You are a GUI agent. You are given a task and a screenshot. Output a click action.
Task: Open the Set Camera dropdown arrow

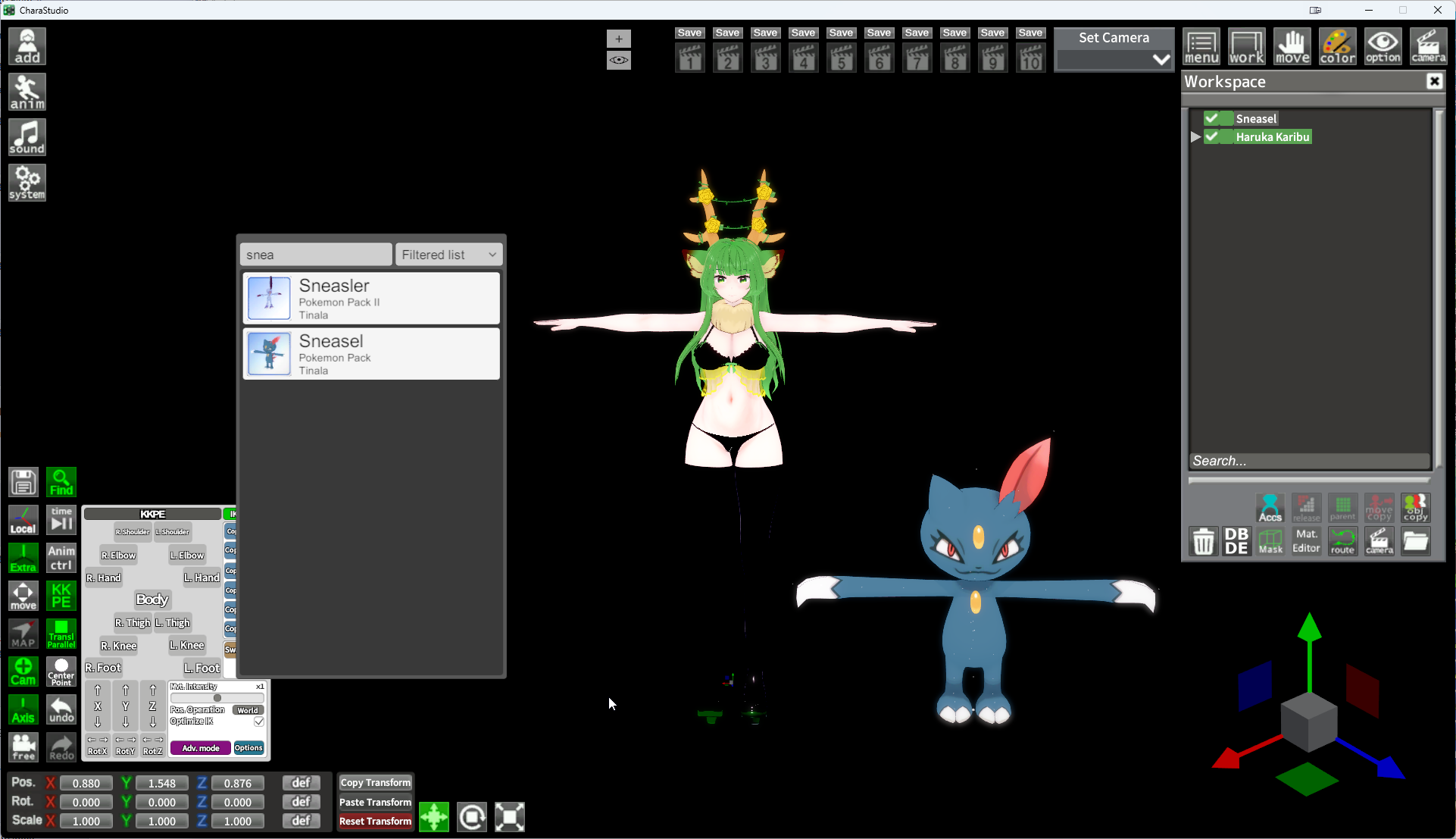pos(1161,60)
